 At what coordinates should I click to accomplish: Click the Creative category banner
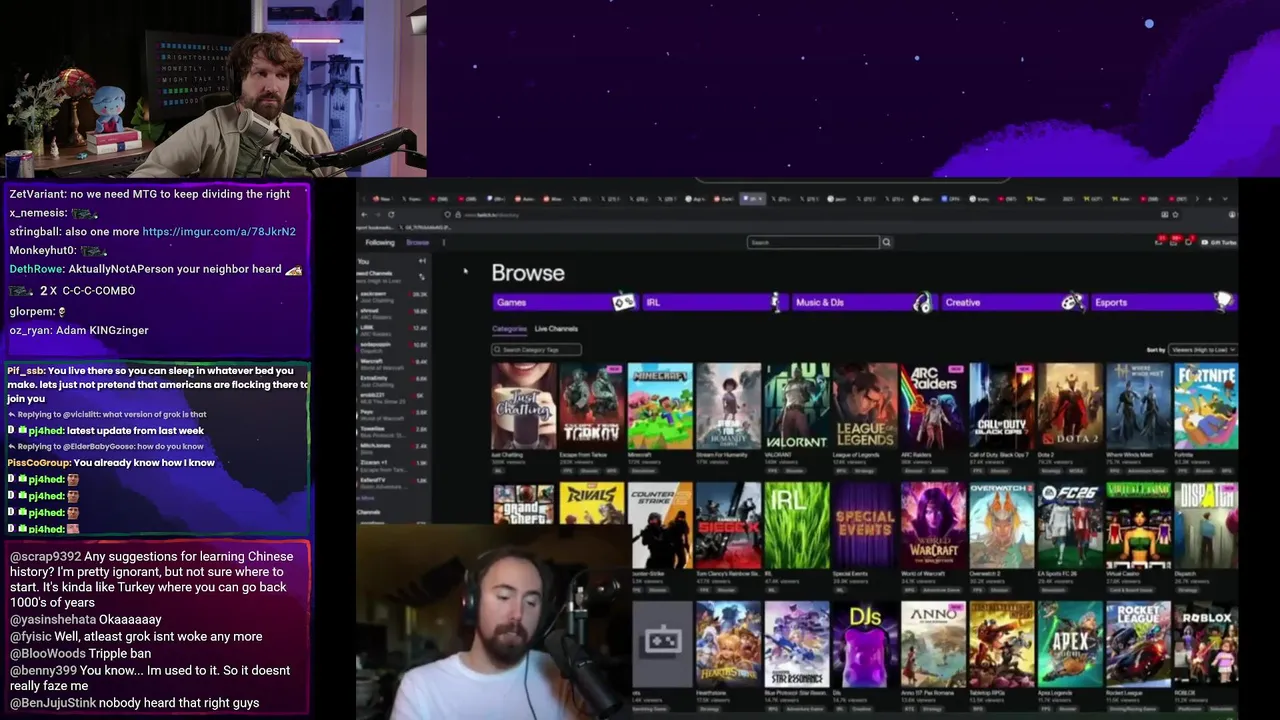1014,302
